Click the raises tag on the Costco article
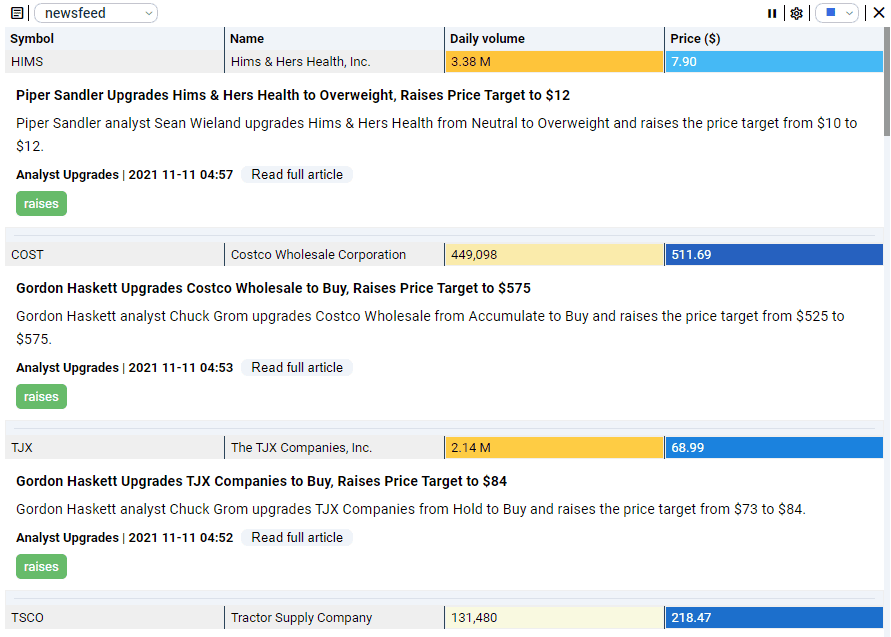The image size is (891, 637). [41, 396]
